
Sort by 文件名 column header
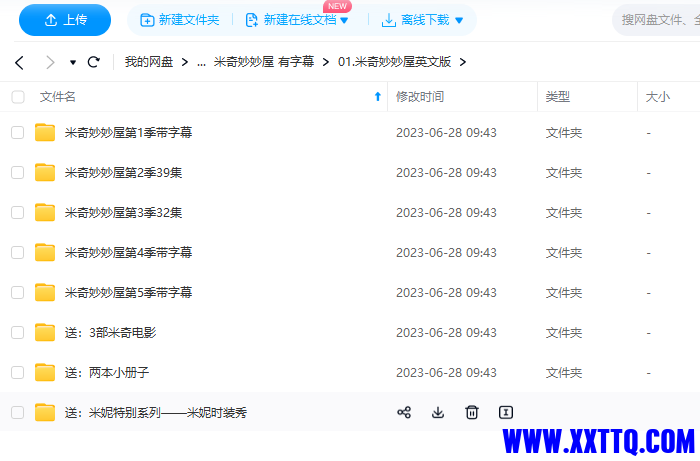pos(58,97)
